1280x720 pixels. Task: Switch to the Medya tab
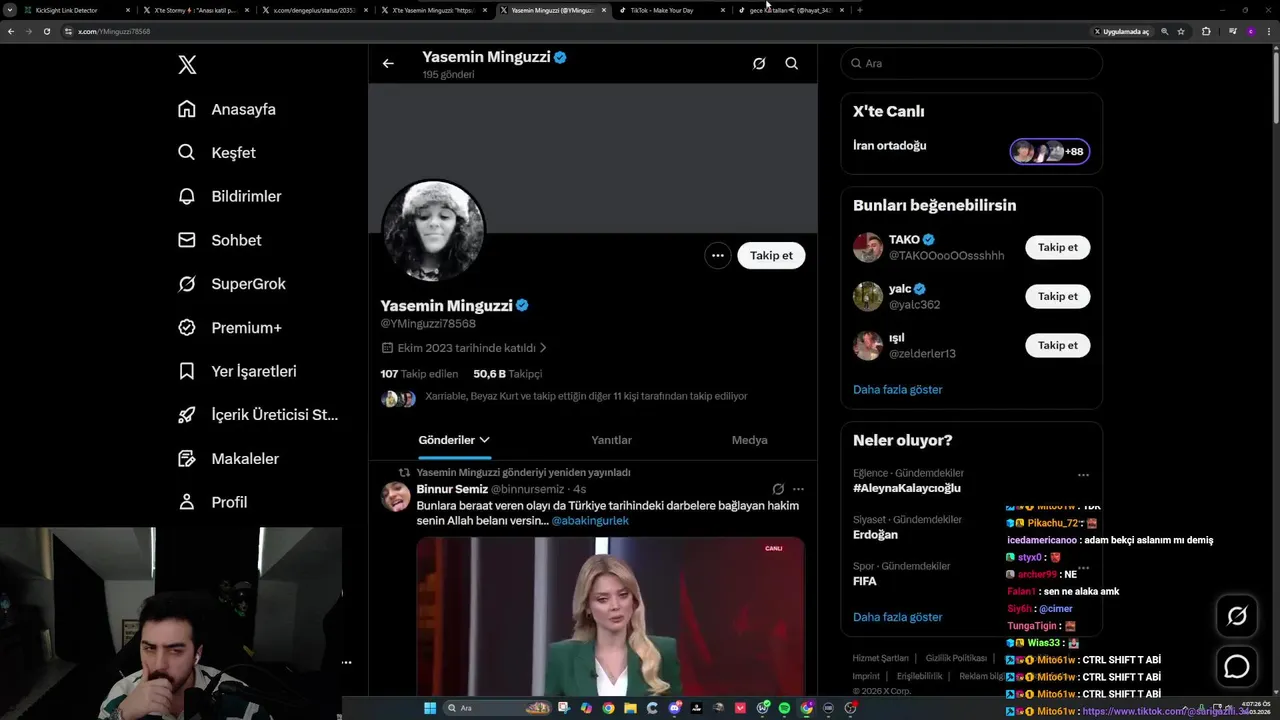point(749,440)
